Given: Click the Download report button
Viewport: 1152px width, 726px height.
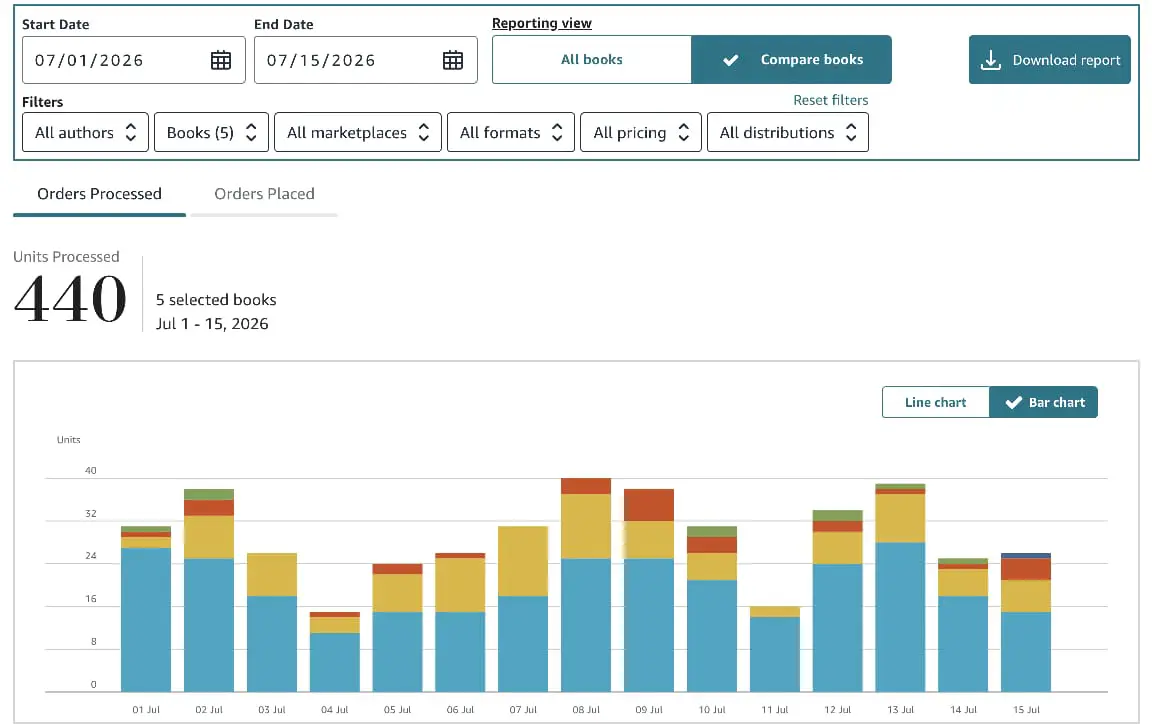Looking at the screenshot, I should point(1049,60).
